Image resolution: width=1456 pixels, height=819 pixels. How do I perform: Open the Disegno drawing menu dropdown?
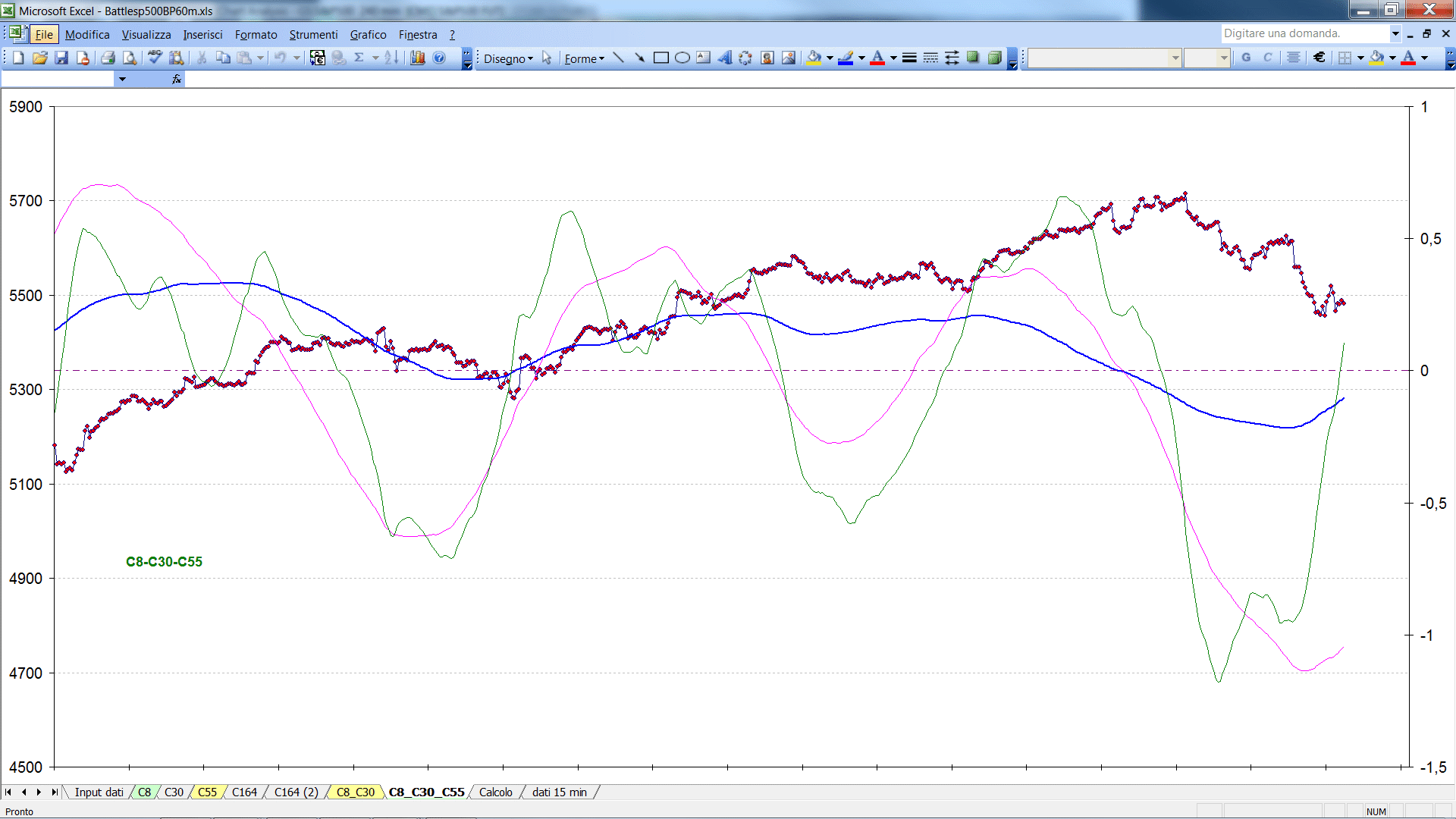click(508, 58)
